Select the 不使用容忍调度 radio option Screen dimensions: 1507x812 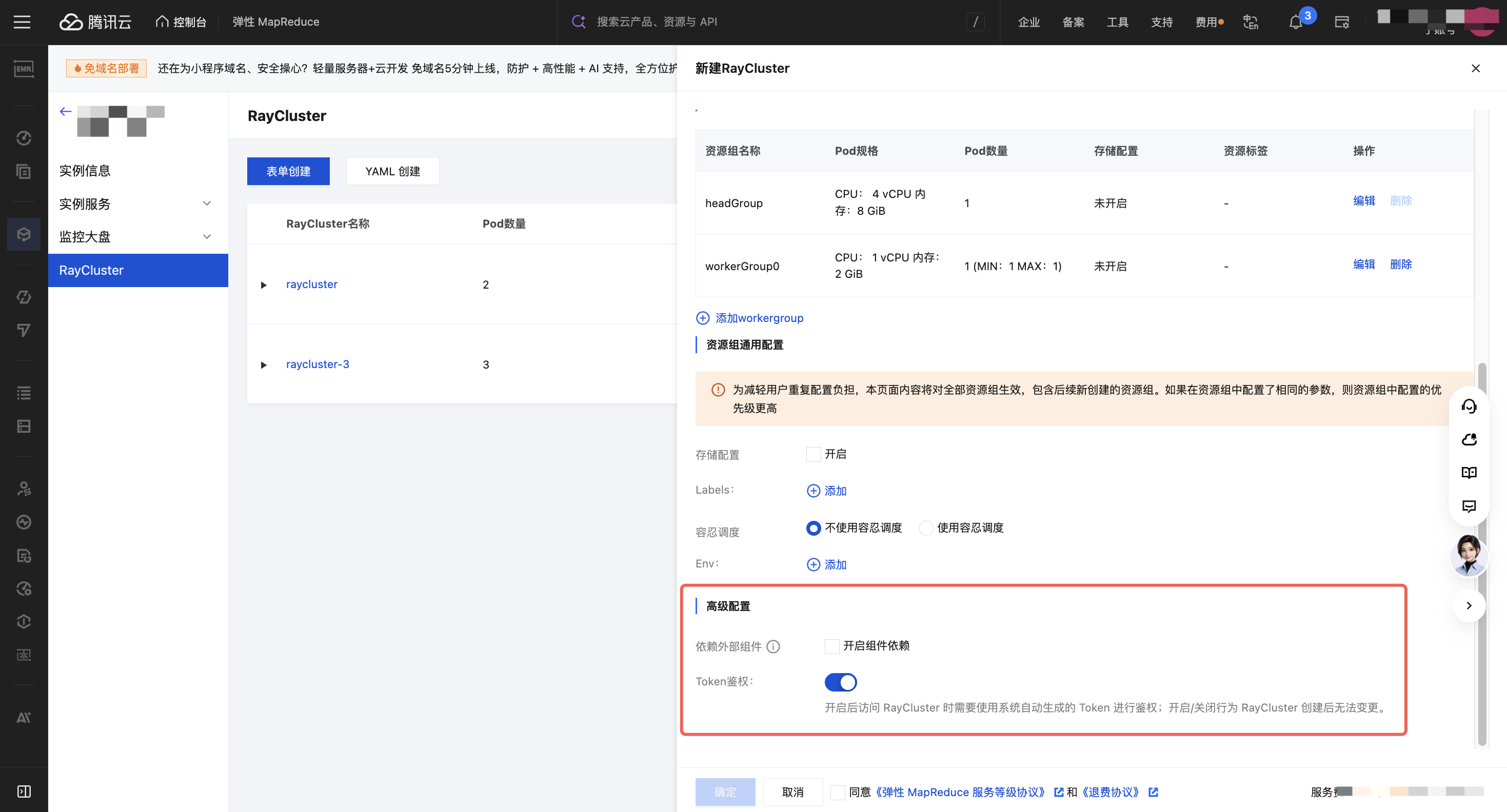pos(813,528)
